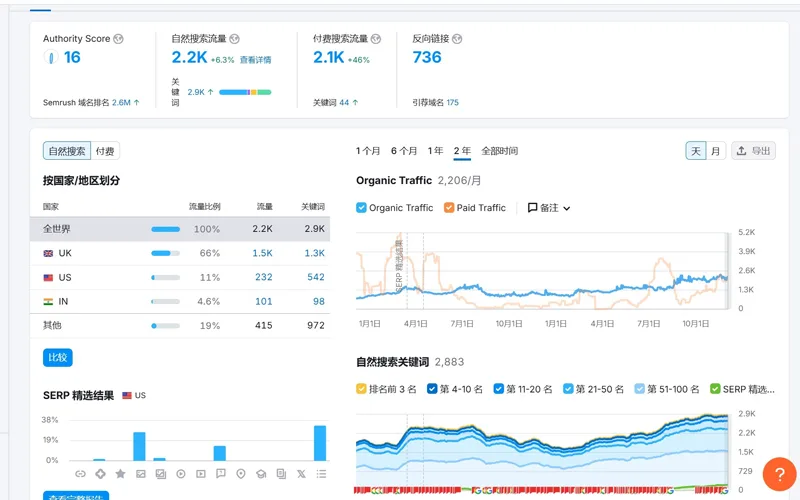Click the US traffic share bar
Screen dimensions: 800x500
click(165, 278)
